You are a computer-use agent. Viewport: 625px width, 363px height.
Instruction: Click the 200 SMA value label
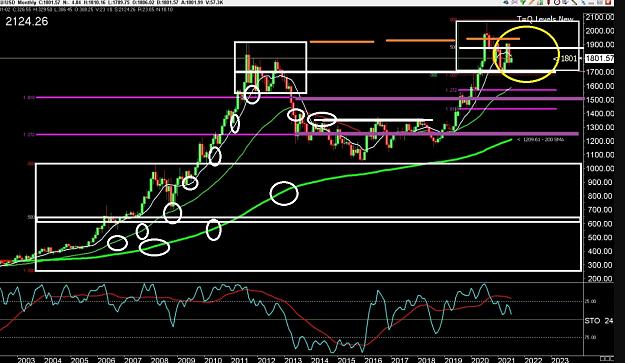(540, 139)
